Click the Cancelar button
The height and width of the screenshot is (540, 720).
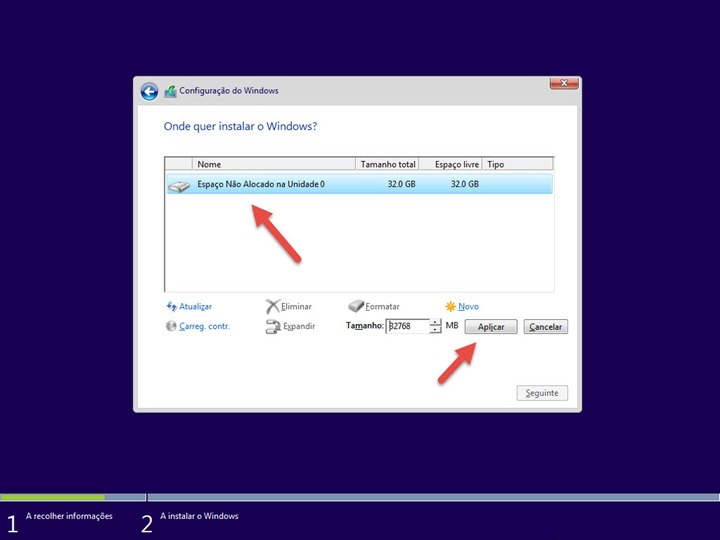coord(546,326)
